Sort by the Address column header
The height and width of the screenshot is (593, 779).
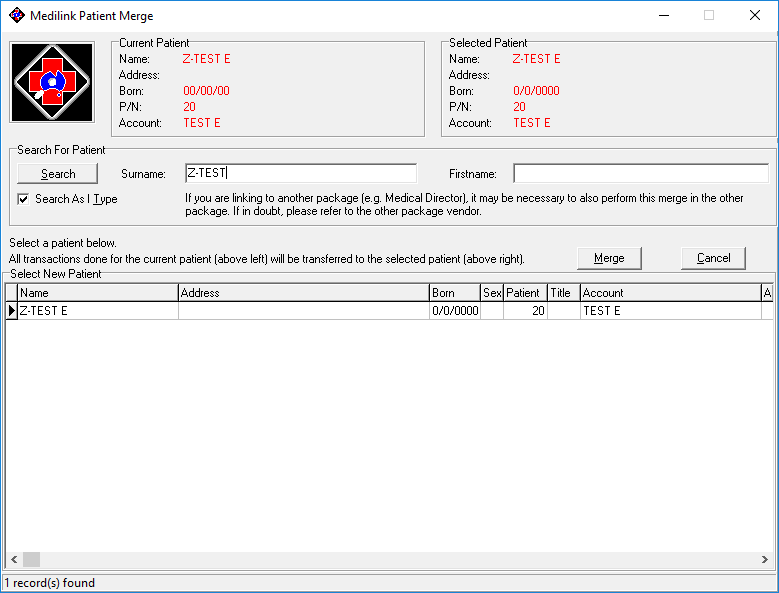click(304, 293)
